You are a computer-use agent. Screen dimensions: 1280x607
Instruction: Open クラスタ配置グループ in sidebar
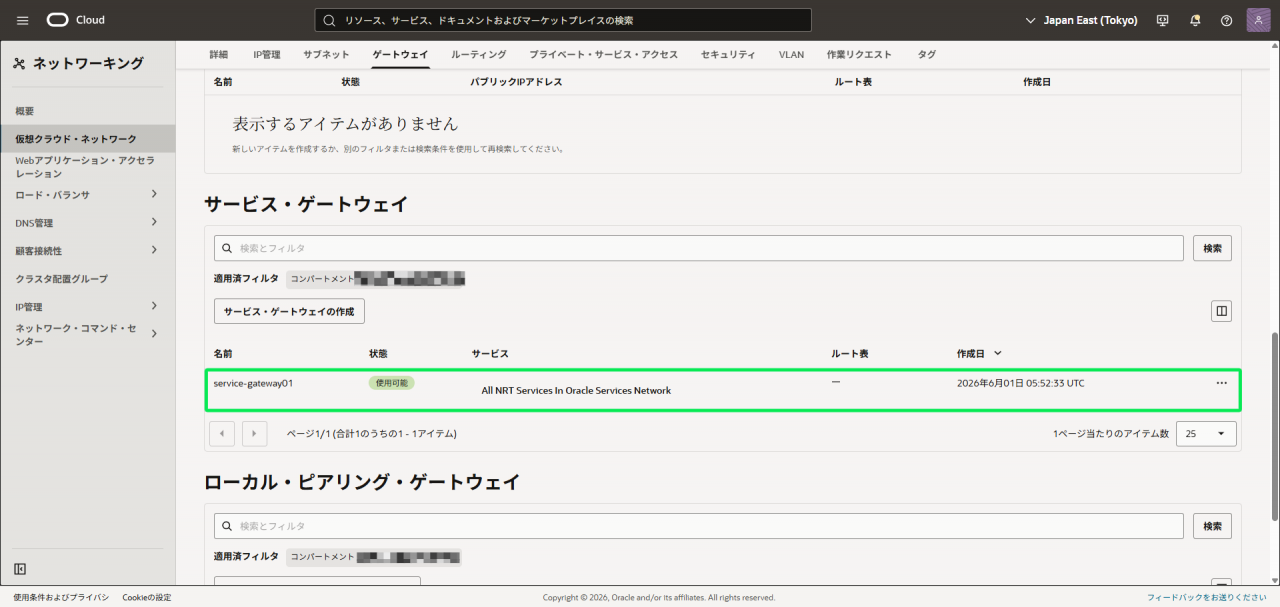tap(62, 279)
